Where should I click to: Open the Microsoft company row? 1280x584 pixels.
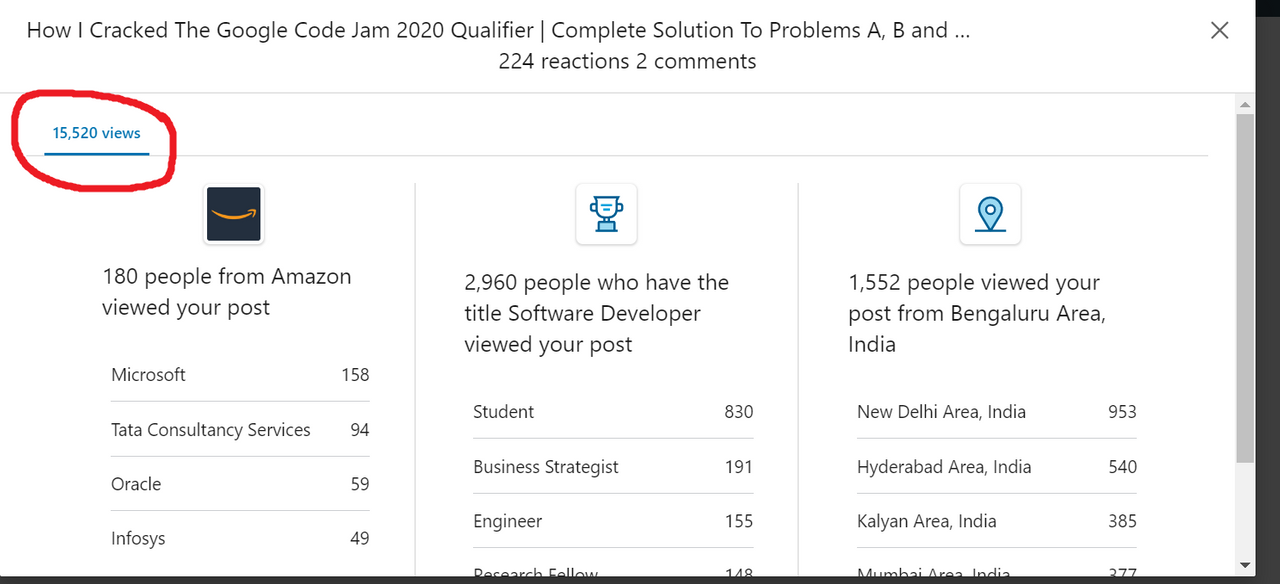coord(240,375)
